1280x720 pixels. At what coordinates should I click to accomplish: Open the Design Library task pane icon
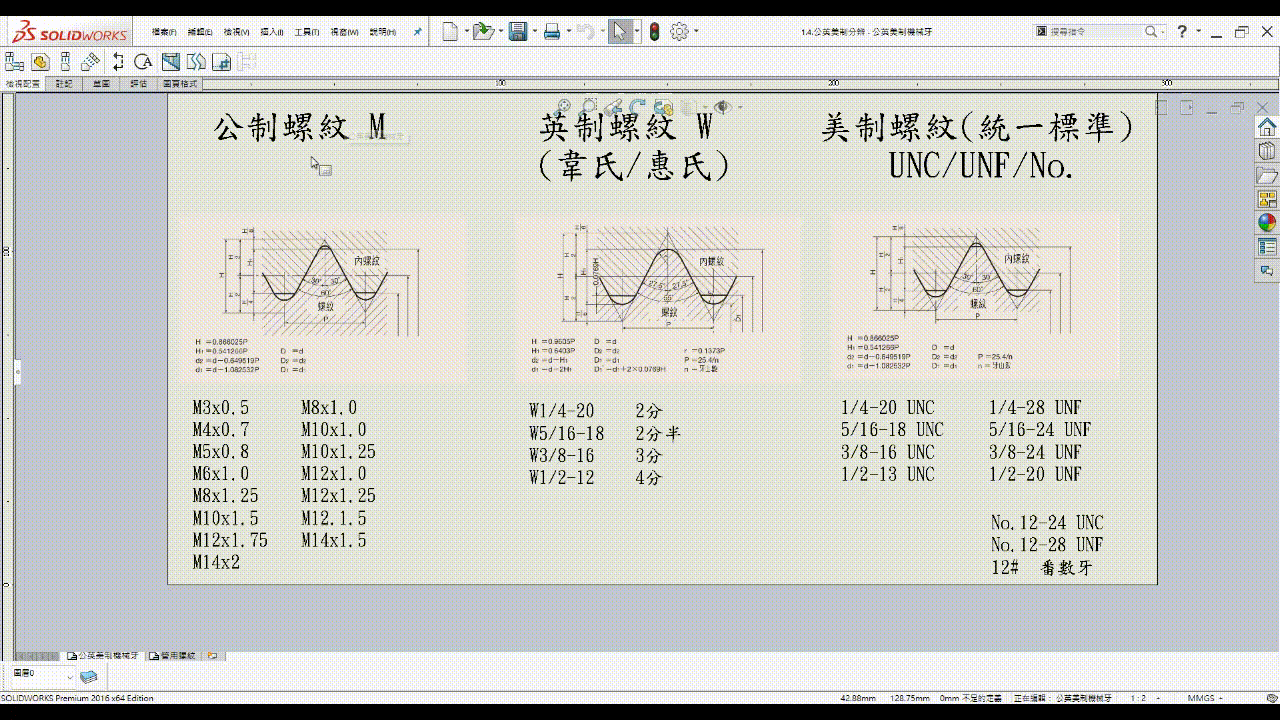(x=1267, y=151)
